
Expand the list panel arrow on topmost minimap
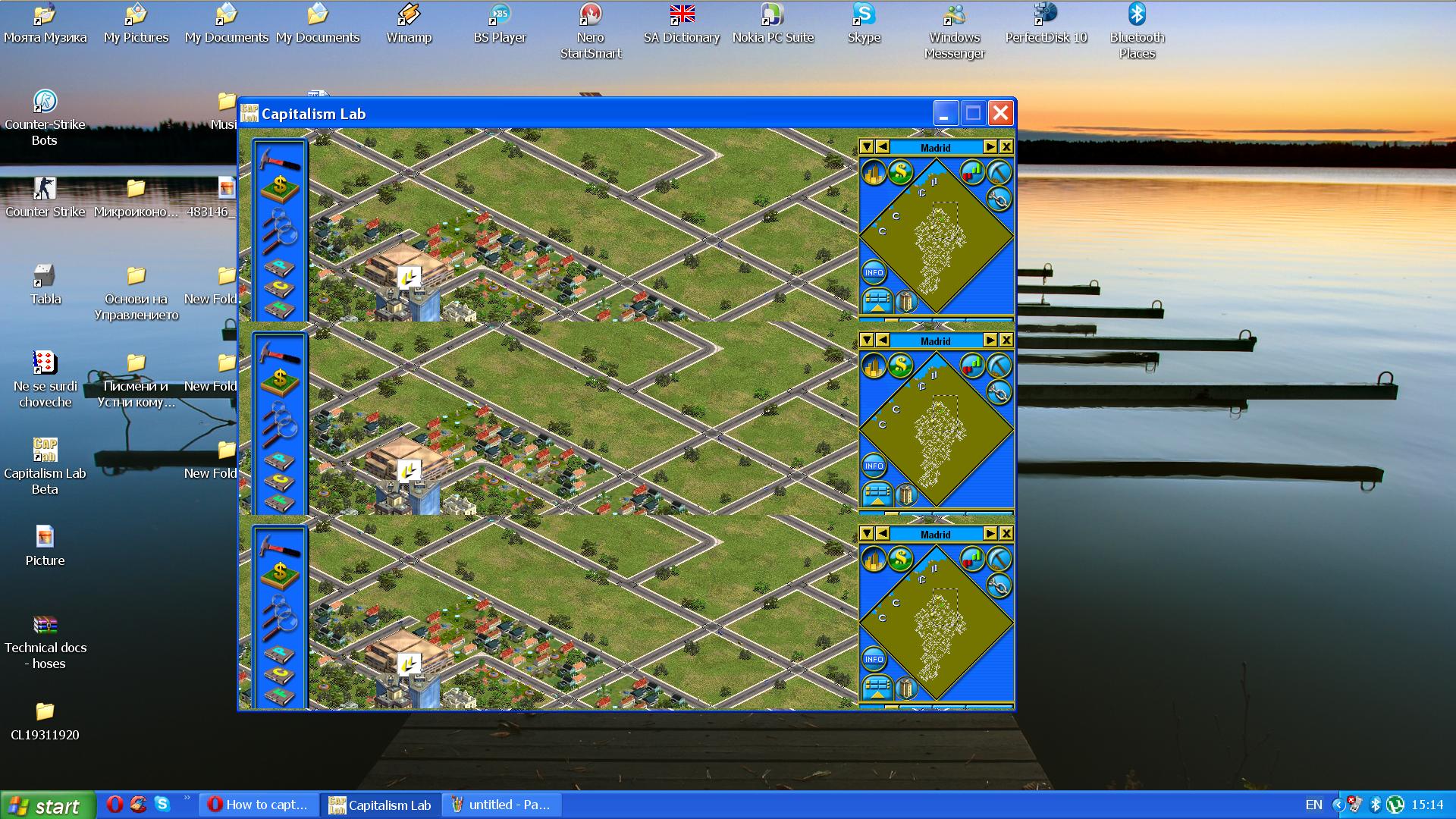877,301
